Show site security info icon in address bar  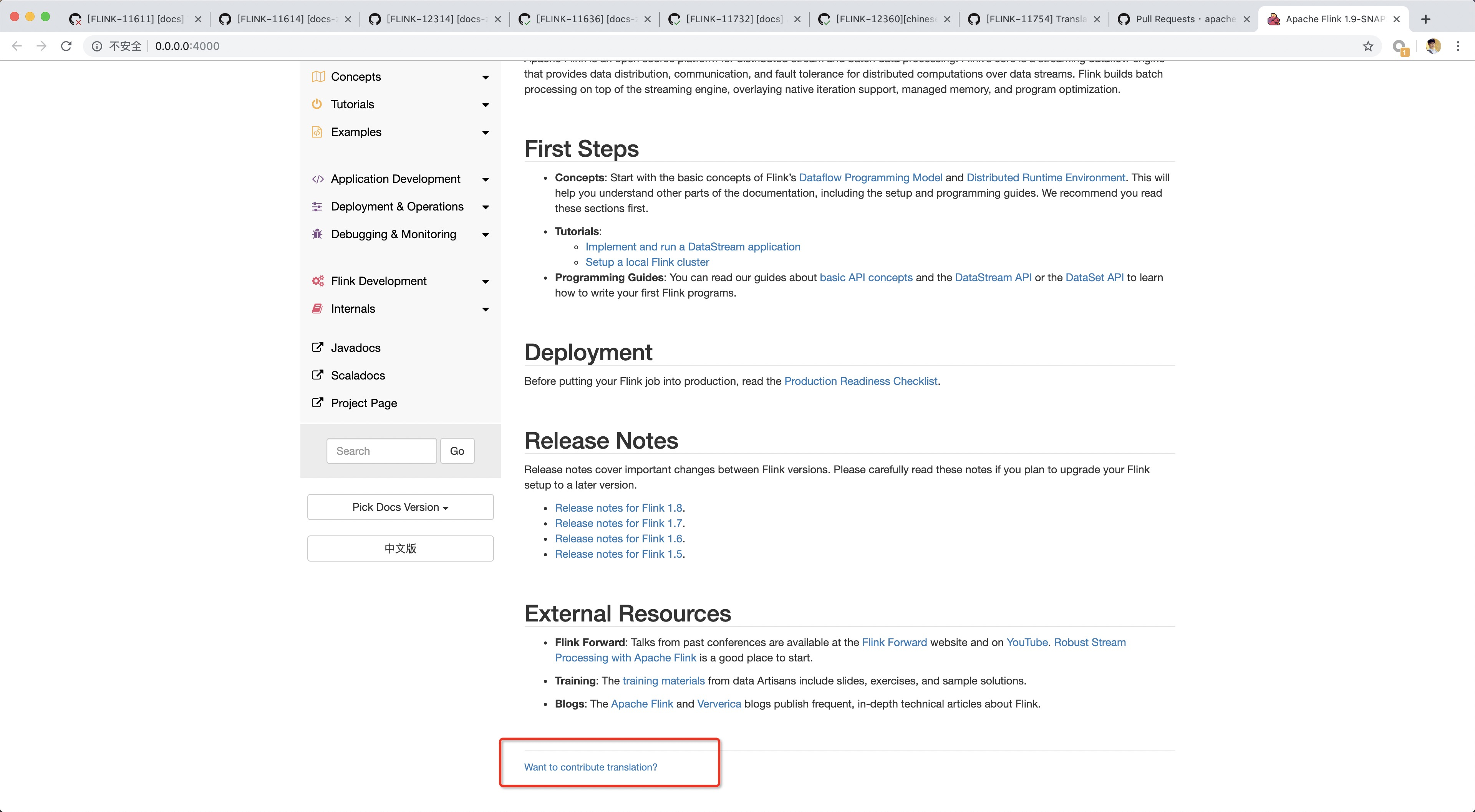97,46
